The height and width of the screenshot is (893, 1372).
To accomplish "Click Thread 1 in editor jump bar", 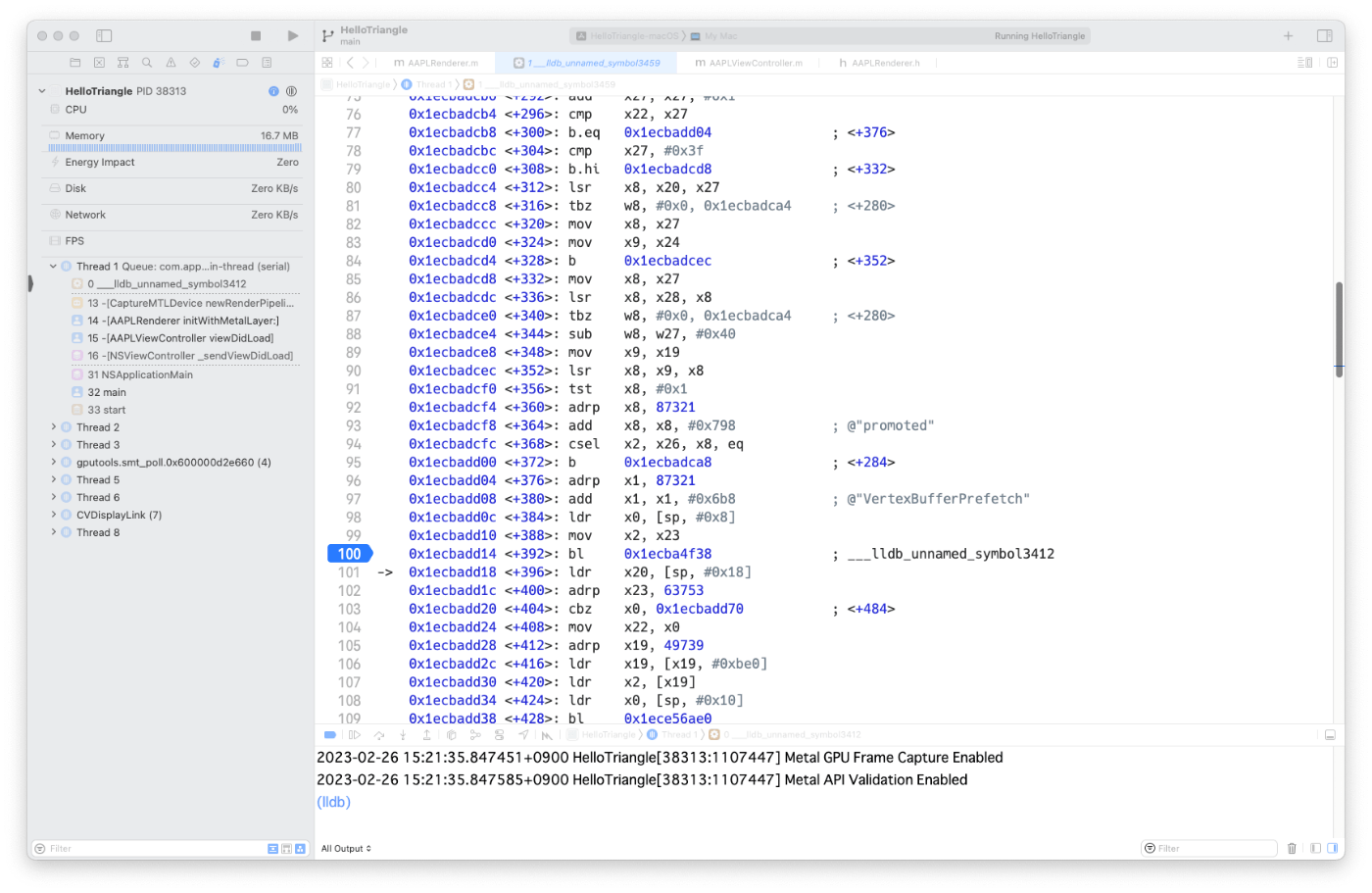I will tap(426, 84).
